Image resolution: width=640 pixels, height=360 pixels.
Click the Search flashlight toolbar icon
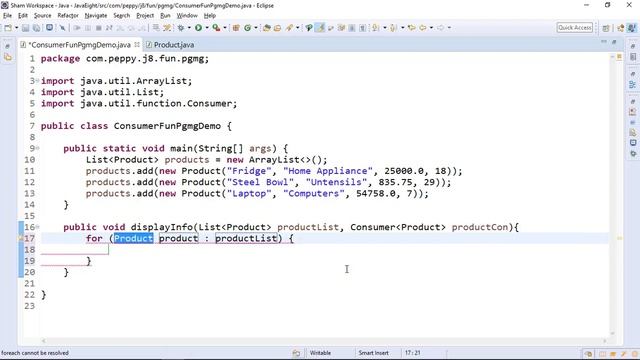[289, 28]
